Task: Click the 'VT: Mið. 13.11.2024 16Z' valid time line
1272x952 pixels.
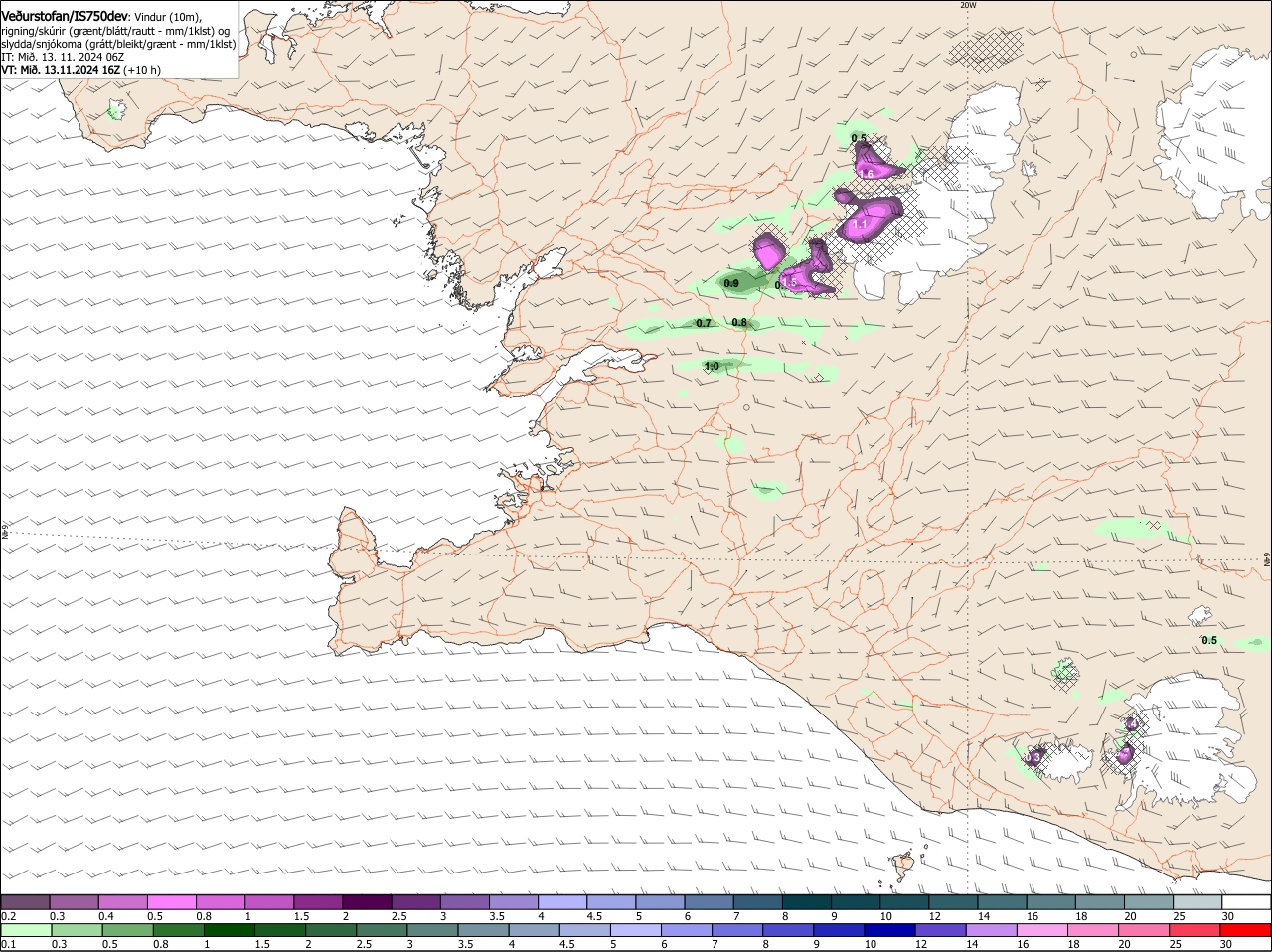Action: (61, 70)
